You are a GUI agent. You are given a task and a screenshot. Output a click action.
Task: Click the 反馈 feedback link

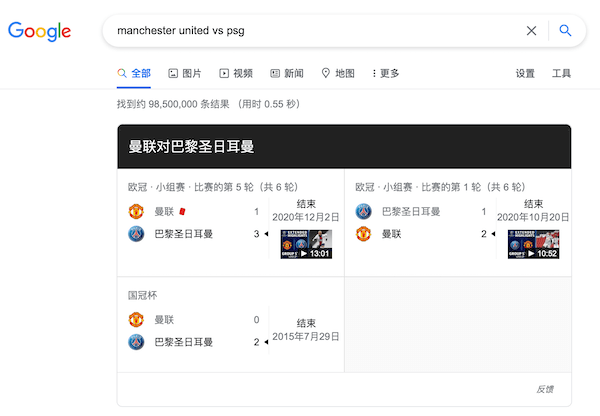click(544, 389)
